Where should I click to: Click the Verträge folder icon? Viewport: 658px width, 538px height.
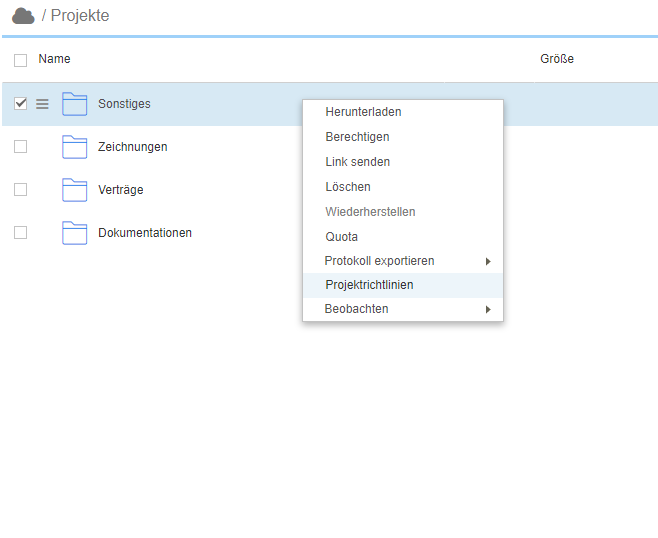pos(75,190)
